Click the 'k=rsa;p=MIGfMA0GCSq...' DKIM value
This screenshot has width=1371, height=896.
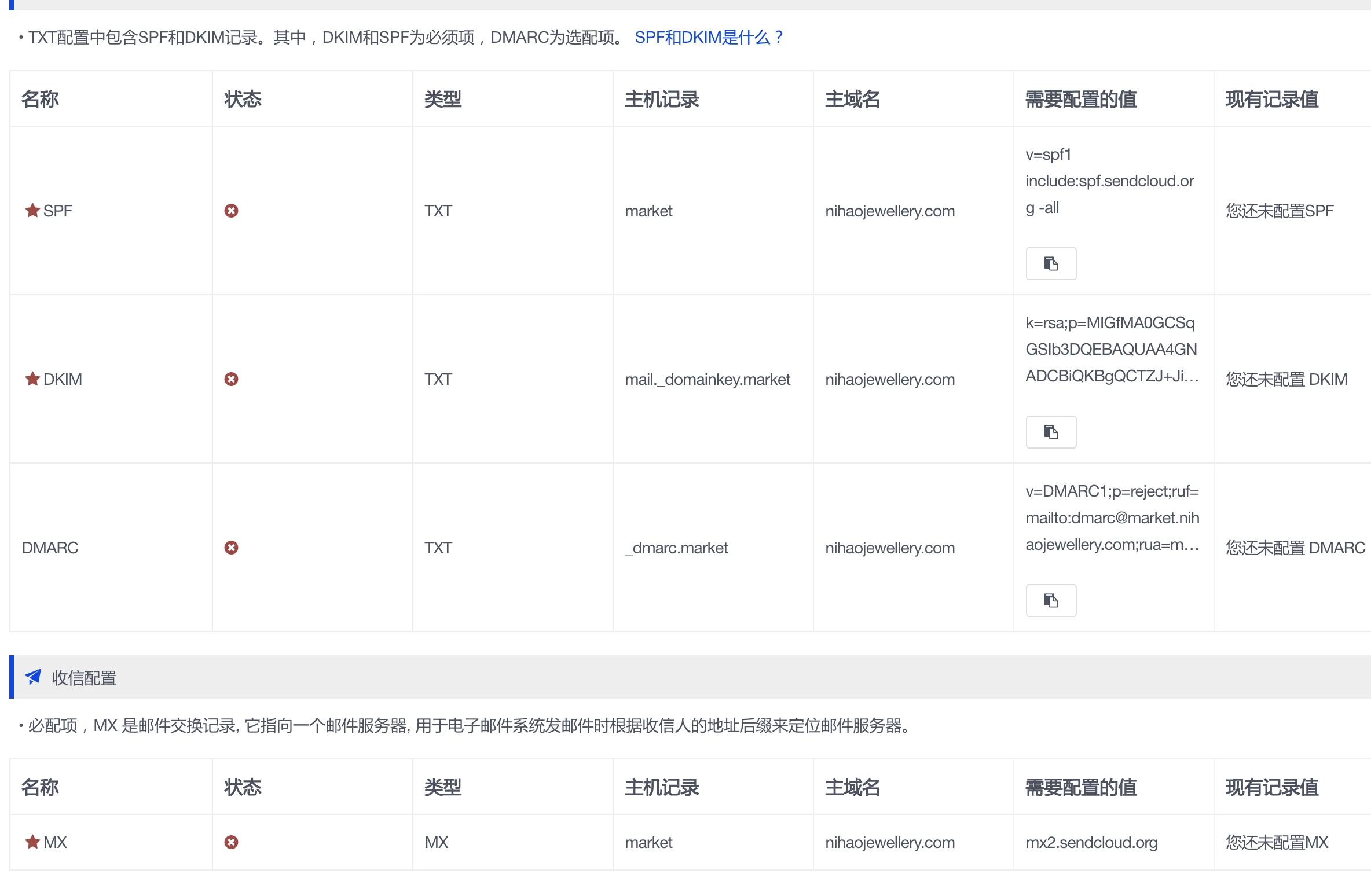tap(1112, 349)
